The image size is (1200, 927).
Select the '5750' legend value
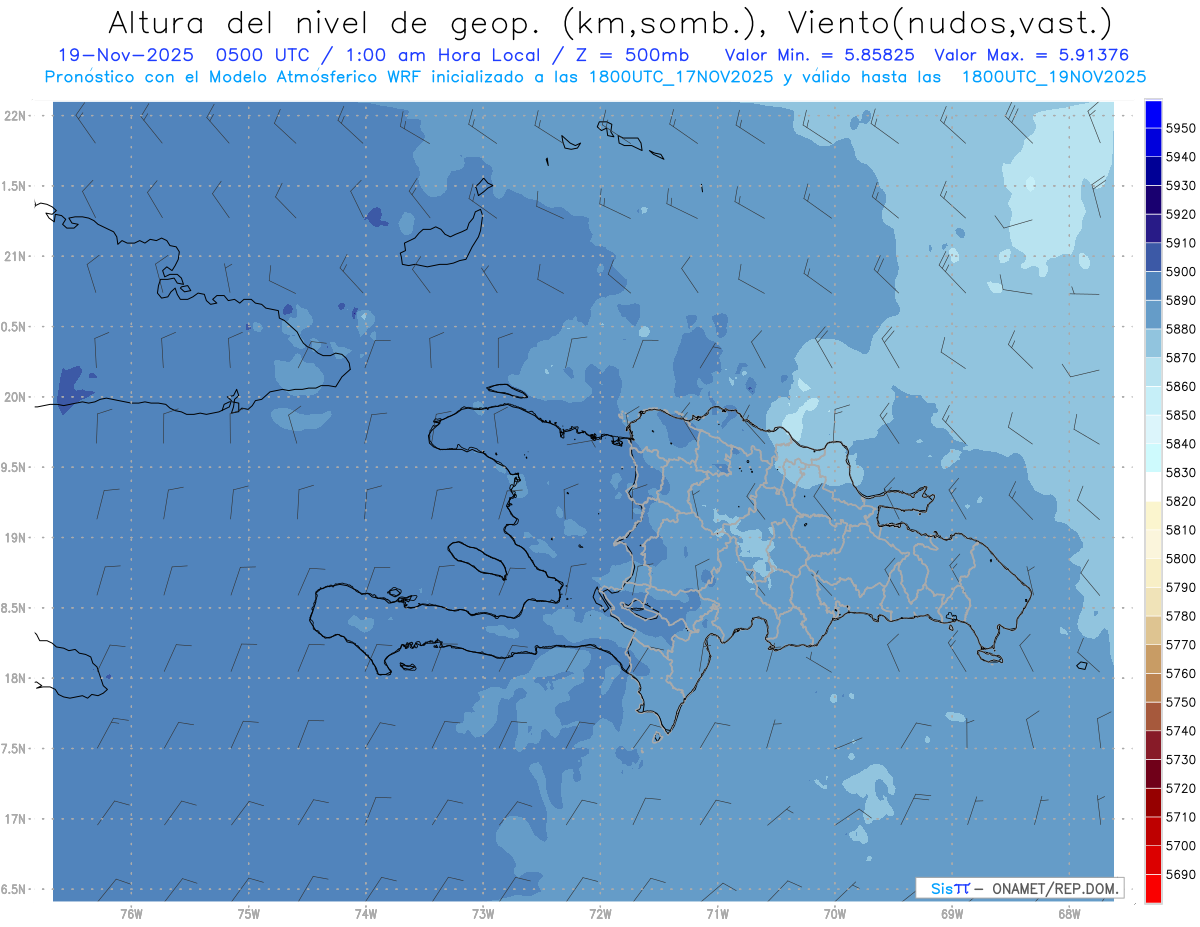click(1181, 702)
